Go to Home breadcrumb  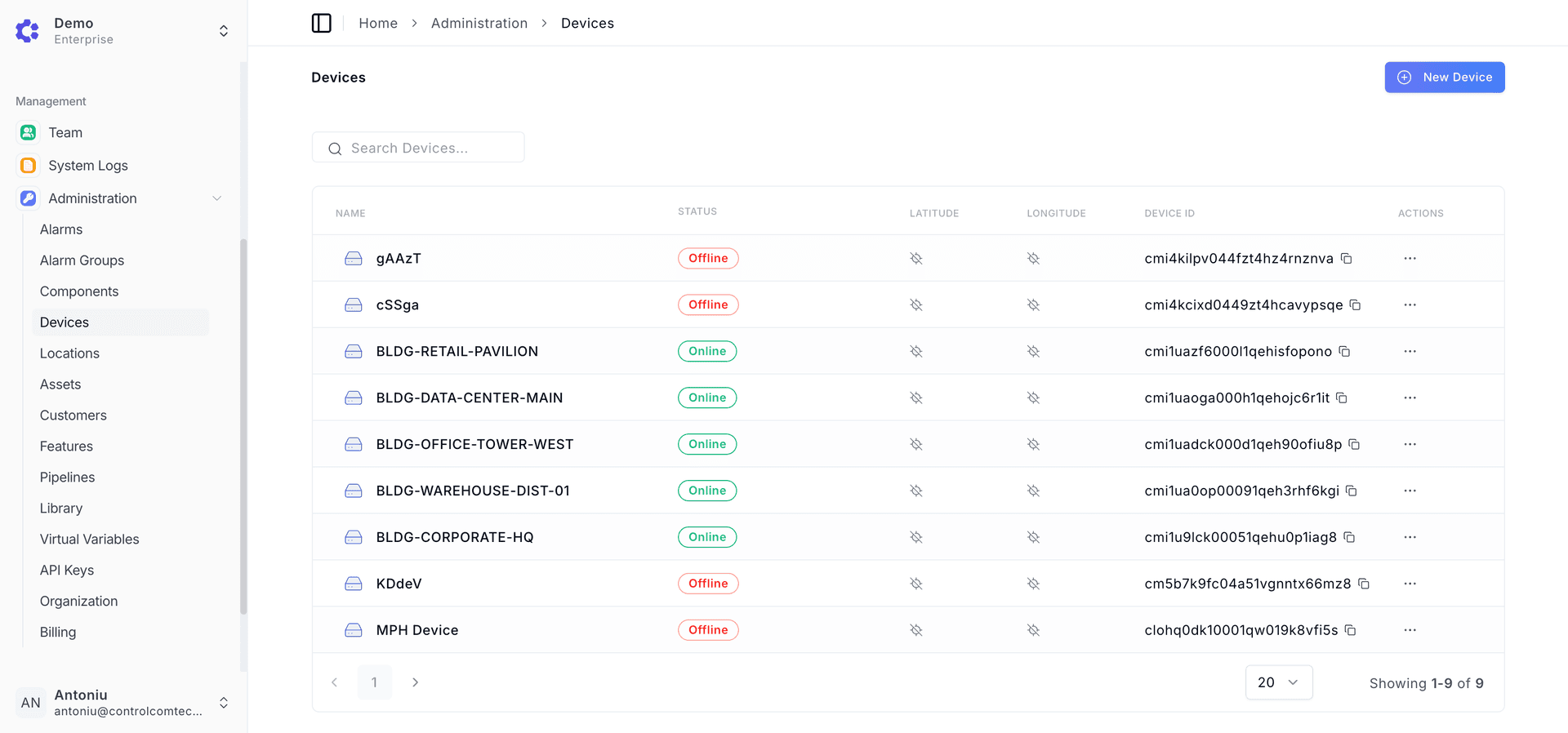coord(378,23)
